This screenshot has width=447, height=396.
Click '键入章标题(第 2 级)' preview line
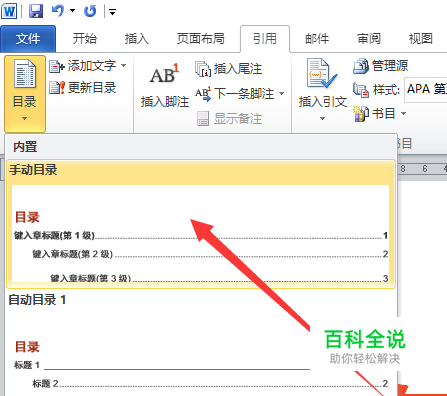[x=210, y=254]
